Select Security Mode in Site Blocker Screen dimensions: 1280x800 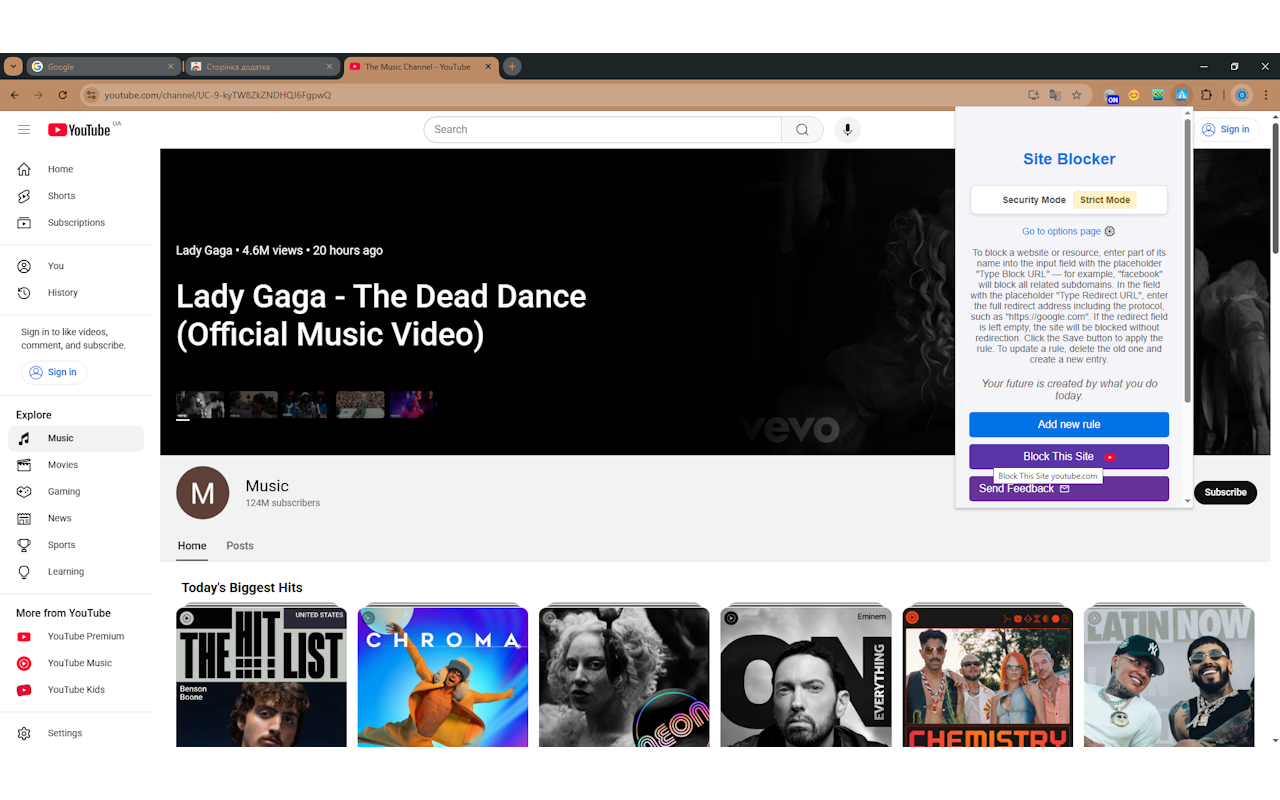pyautogui.click(x=1034, y=200)
